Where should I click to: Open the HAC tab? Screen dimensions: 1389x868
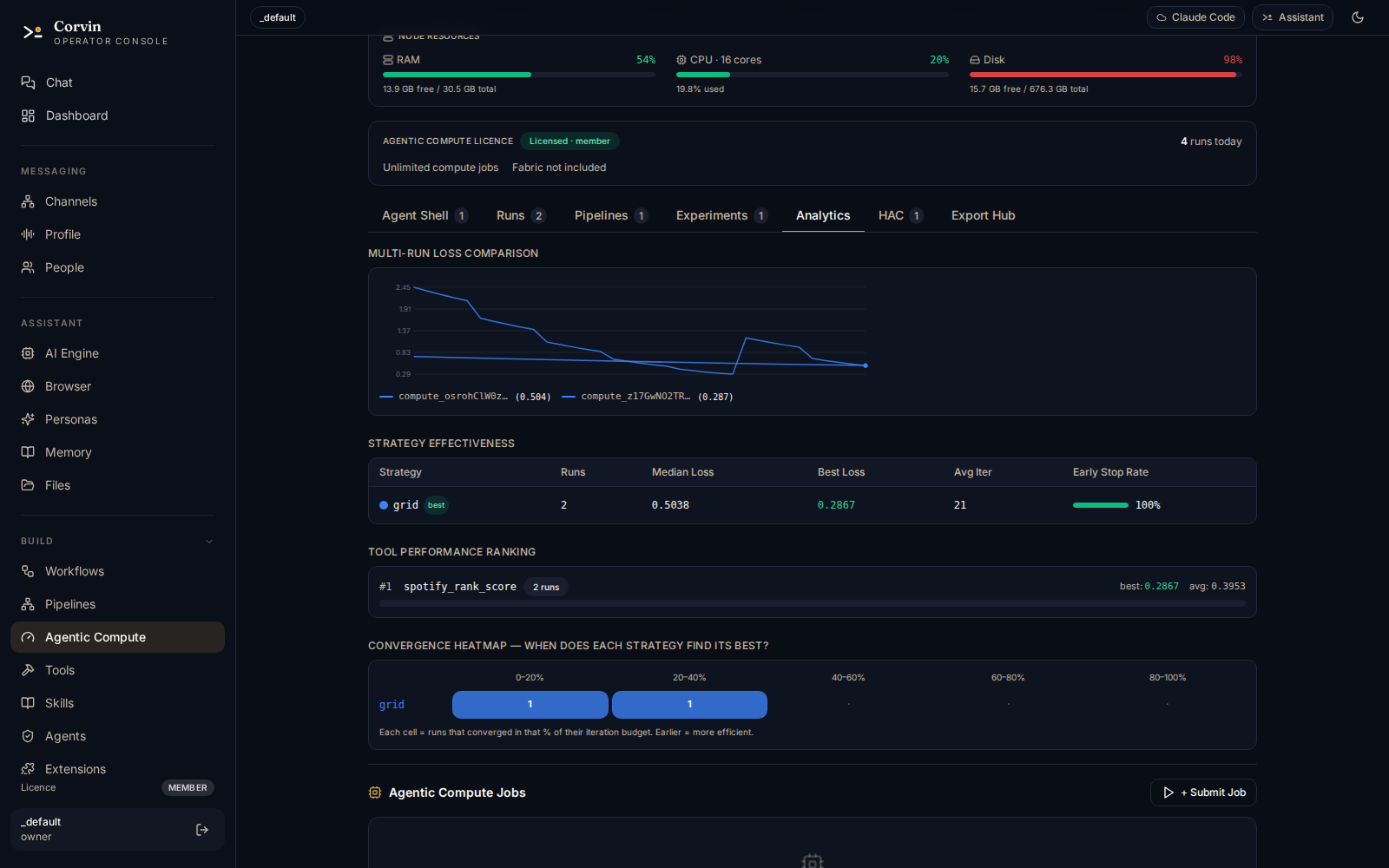click(900, 215)
